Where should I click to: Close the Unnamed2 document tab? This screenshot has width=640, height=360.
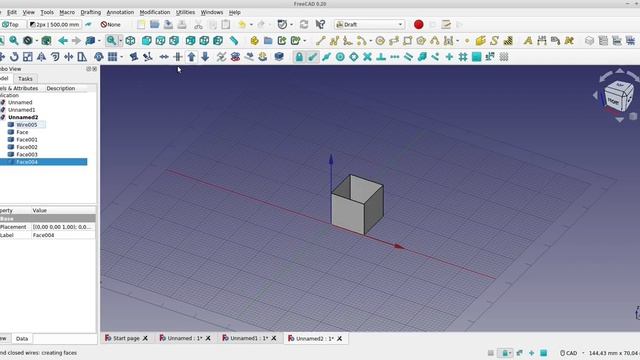tap(340, 338)
